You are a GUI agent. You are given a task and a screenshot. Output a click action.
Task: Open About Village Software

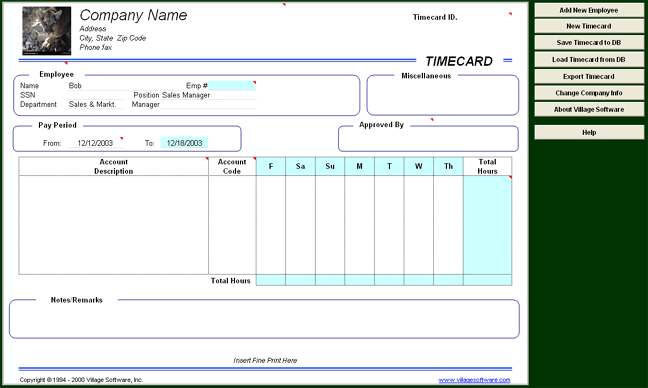pyautogui.click(x=589, y=109)
